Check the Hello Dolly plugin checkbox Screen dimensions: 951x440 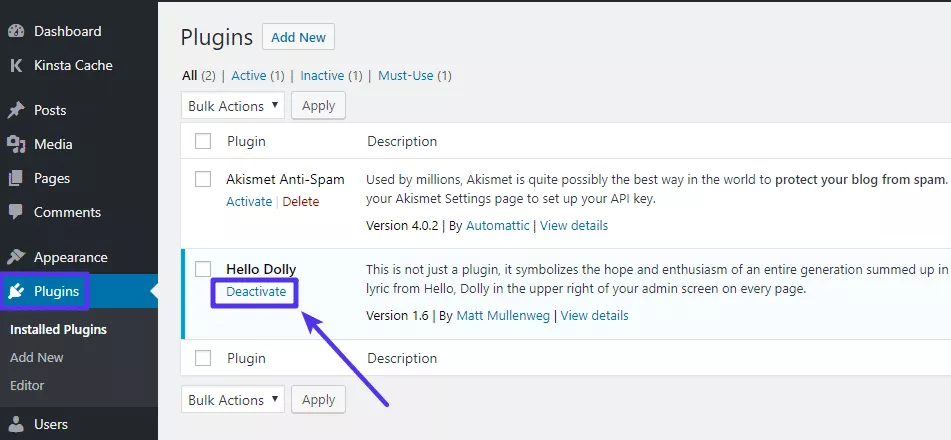[x=203, y=269]
